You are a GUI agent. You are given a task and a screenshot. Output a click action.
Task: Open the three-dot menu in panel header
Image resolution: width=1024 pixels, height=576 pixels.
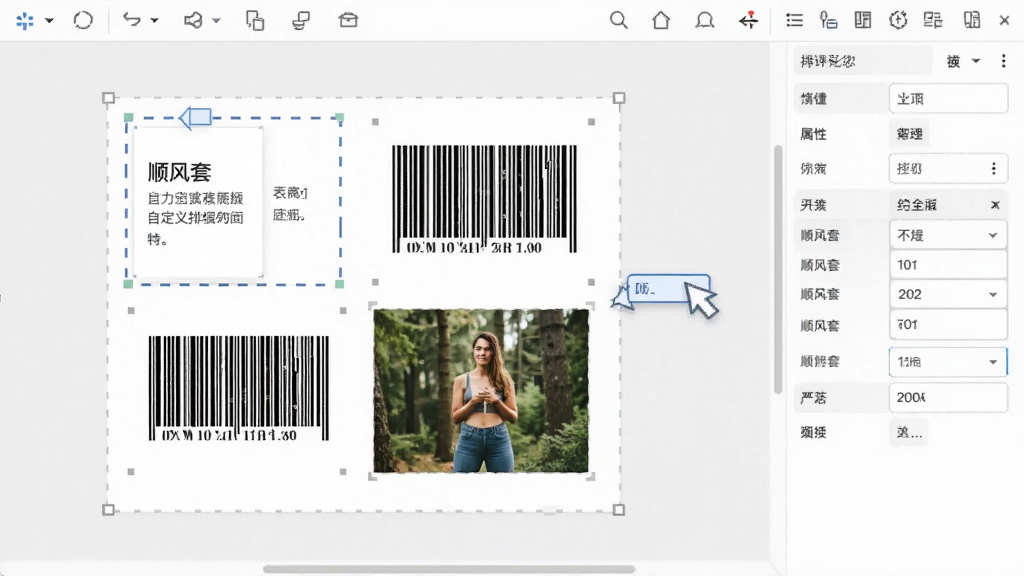[1003, 61]
